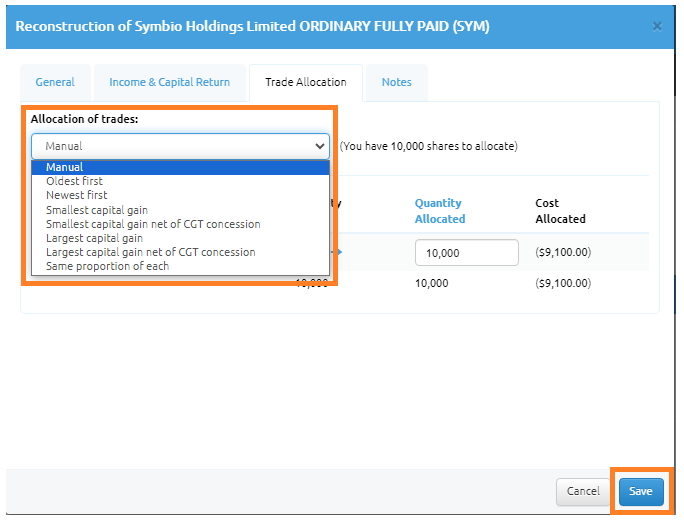Choose Manual allocation option
The width and height of the screenshot is (684, 521).
point(65,167)
